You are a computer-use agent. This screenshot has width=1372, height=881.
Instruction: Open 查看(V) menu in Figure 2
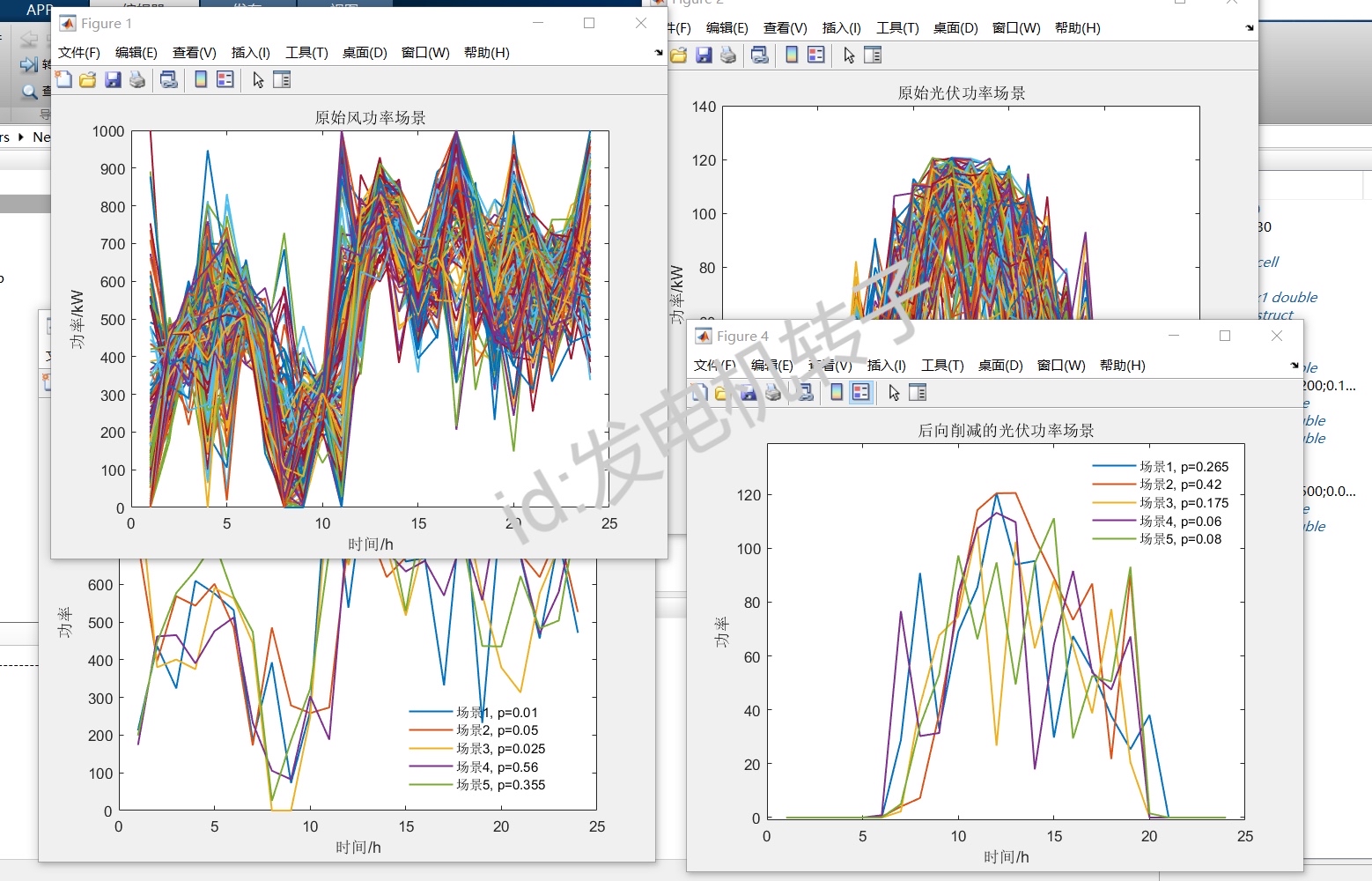point(786,28)
